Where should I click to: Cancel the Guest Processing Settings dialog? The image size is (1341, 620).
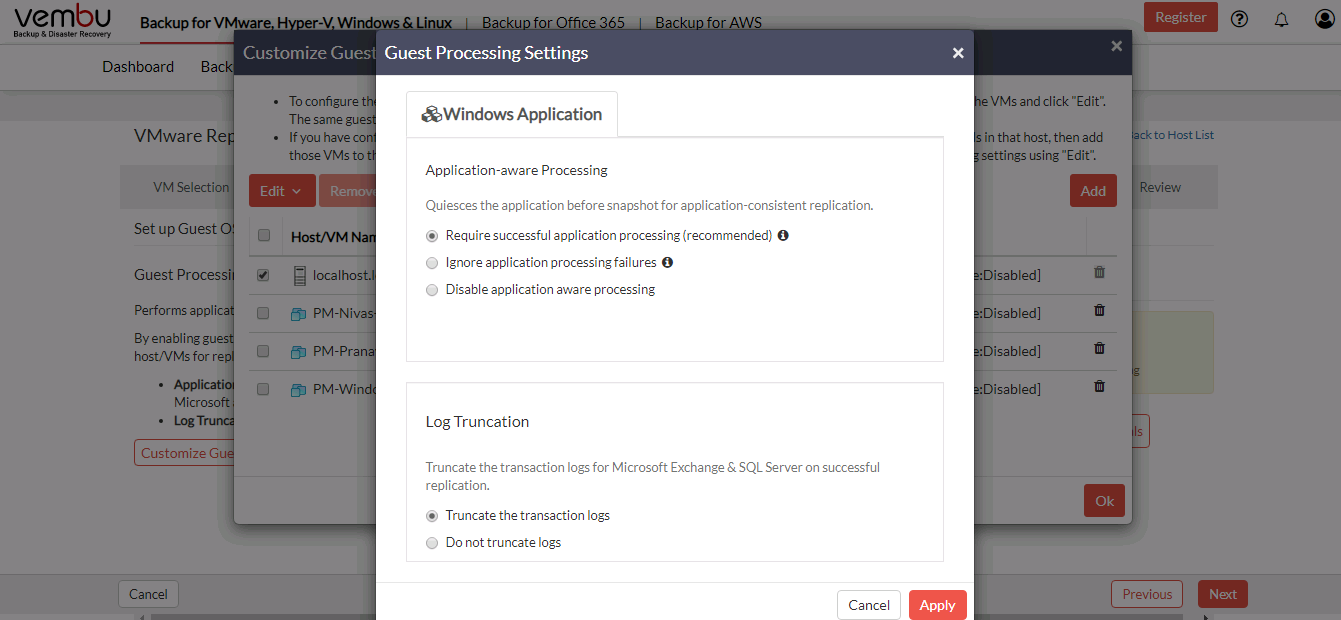(869, 605)
